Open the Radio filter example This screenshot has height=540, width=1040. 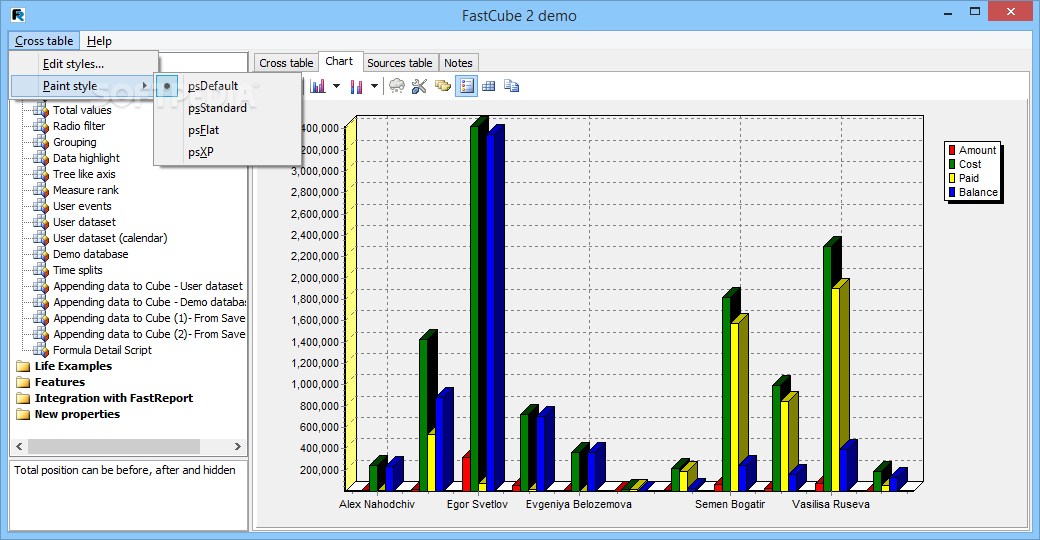(x=79, y=126)
